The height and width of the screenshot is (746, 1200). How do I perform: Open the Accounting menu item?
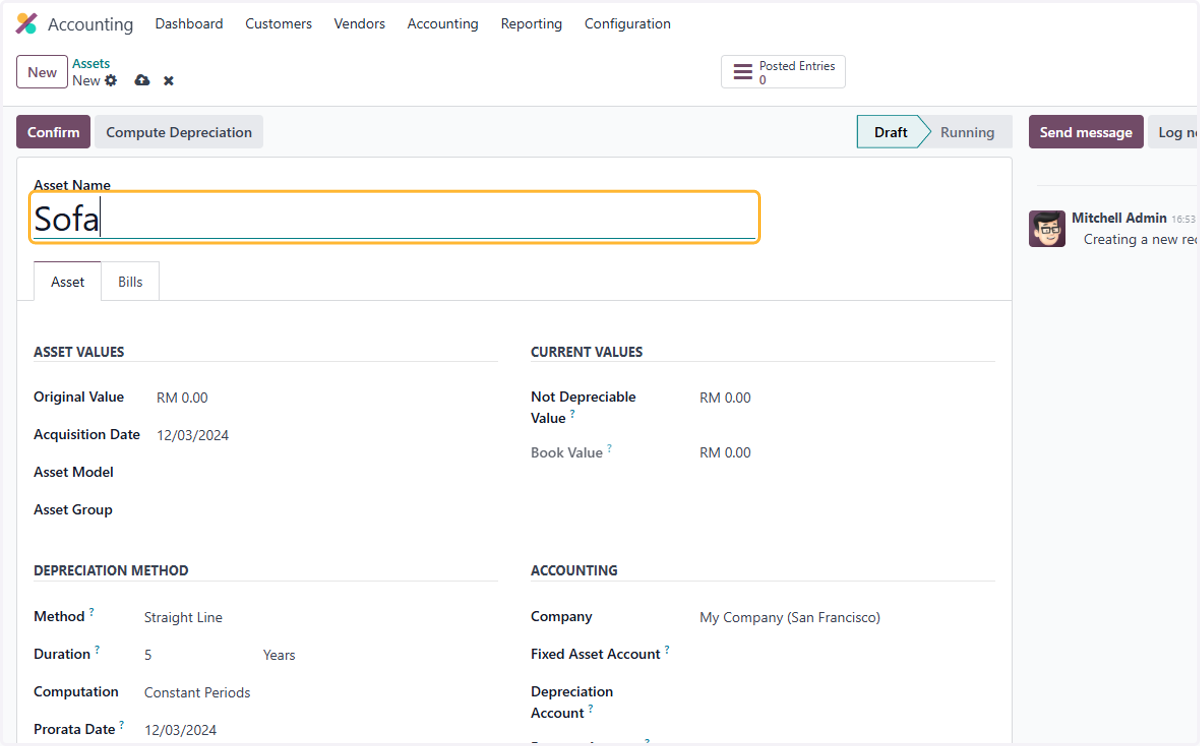click(443, 24)
